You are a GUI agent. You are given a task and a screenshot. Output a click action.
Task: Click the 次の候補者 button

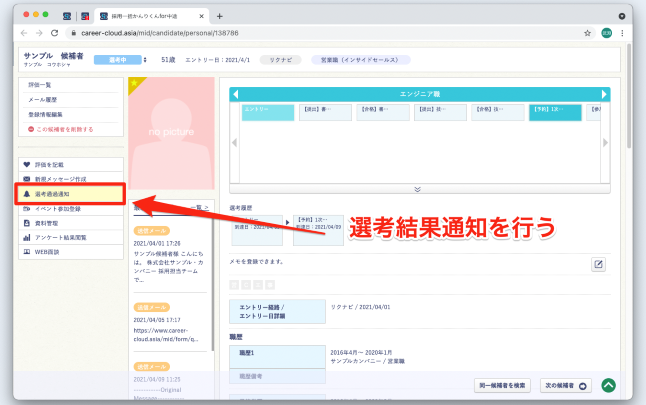tap(567, 385)
